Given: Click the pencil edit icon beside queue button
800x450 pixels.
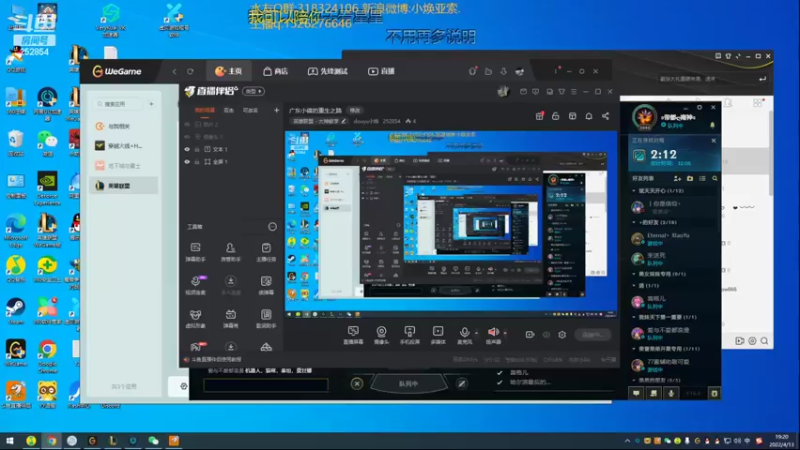Looking at the screenshot, I should click(462, 383).
